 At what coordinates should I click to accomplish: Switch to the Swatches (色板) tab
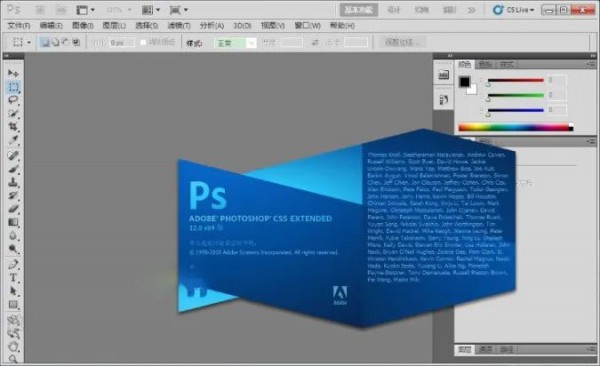pyautogui.click(x=485, y=65)
